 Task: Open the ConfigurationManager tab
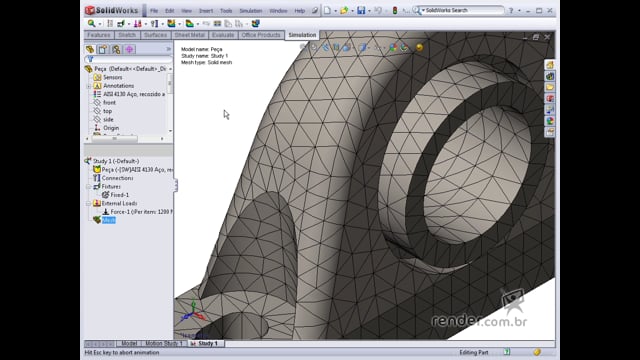pyautogui.click(x=116, y=49)
